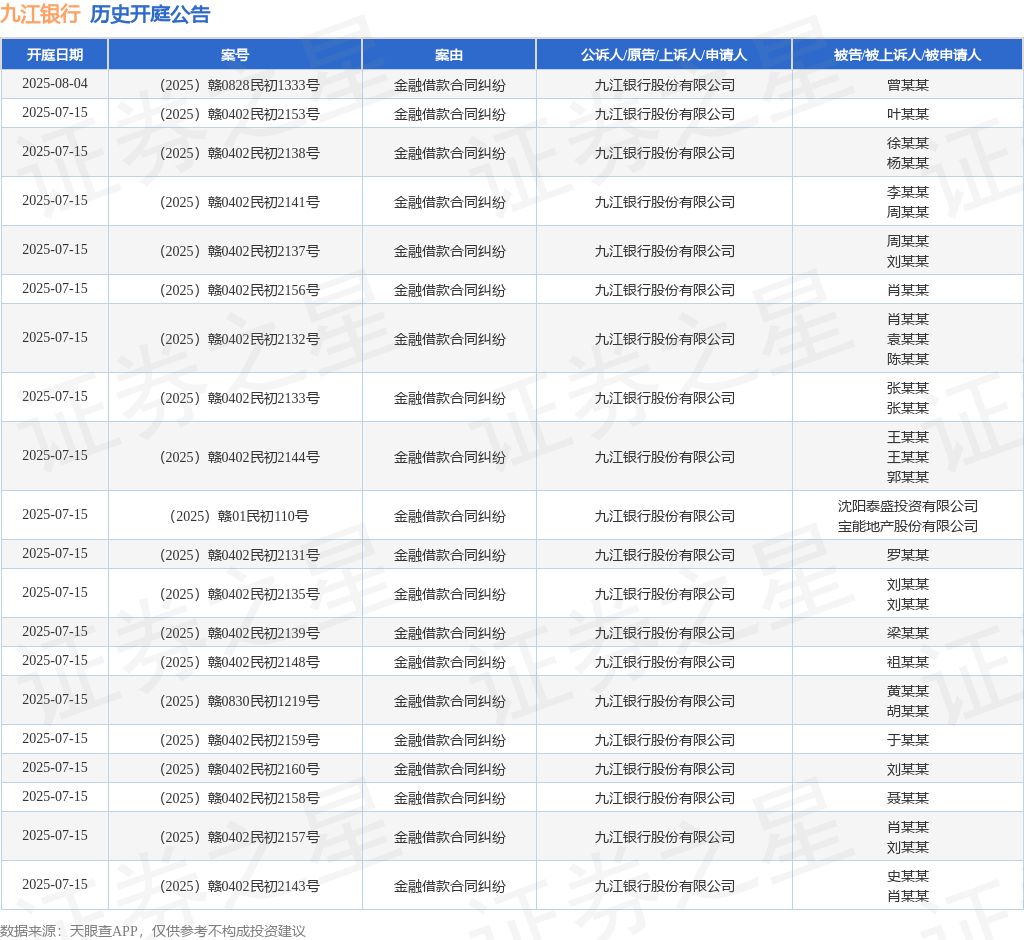
Task: Click case number 赣0402民初2148号
Action: pyautogui.click(x=240, y=662)
